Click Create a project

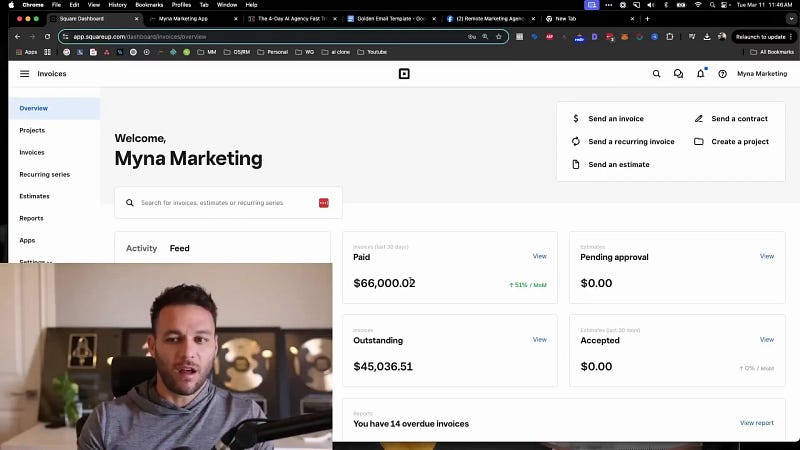pos(740,141)
